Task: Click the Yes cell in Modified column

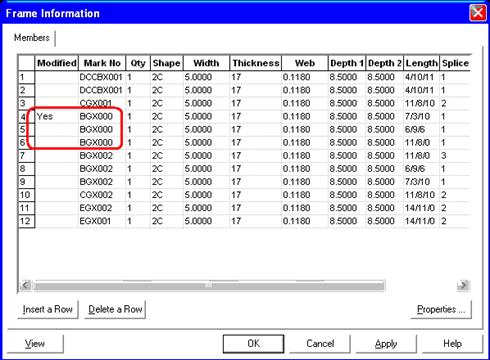Action: click(57, 116)
